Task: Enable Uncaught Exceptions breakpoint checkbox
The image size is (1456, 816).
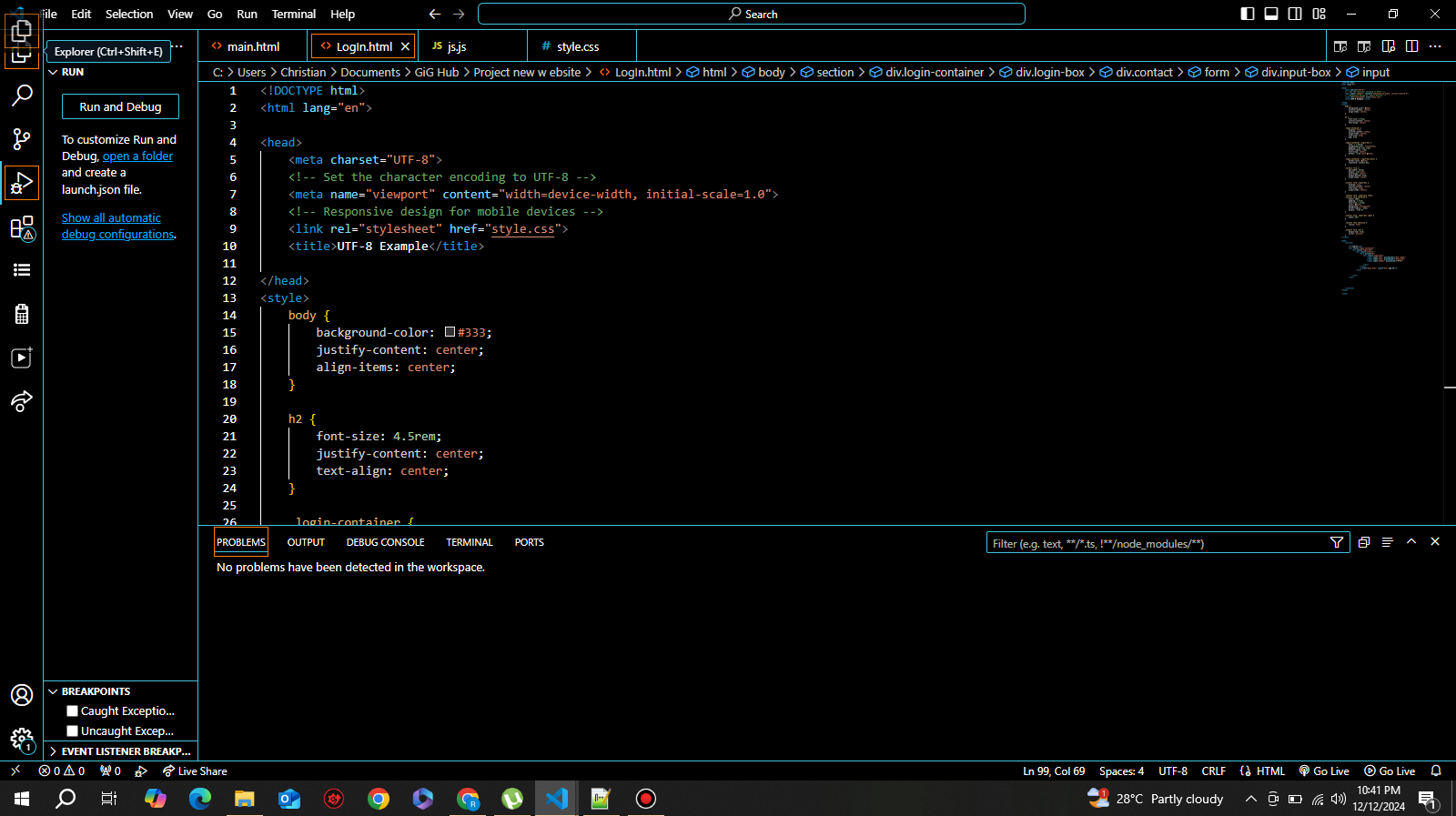Action: [73, 731]
